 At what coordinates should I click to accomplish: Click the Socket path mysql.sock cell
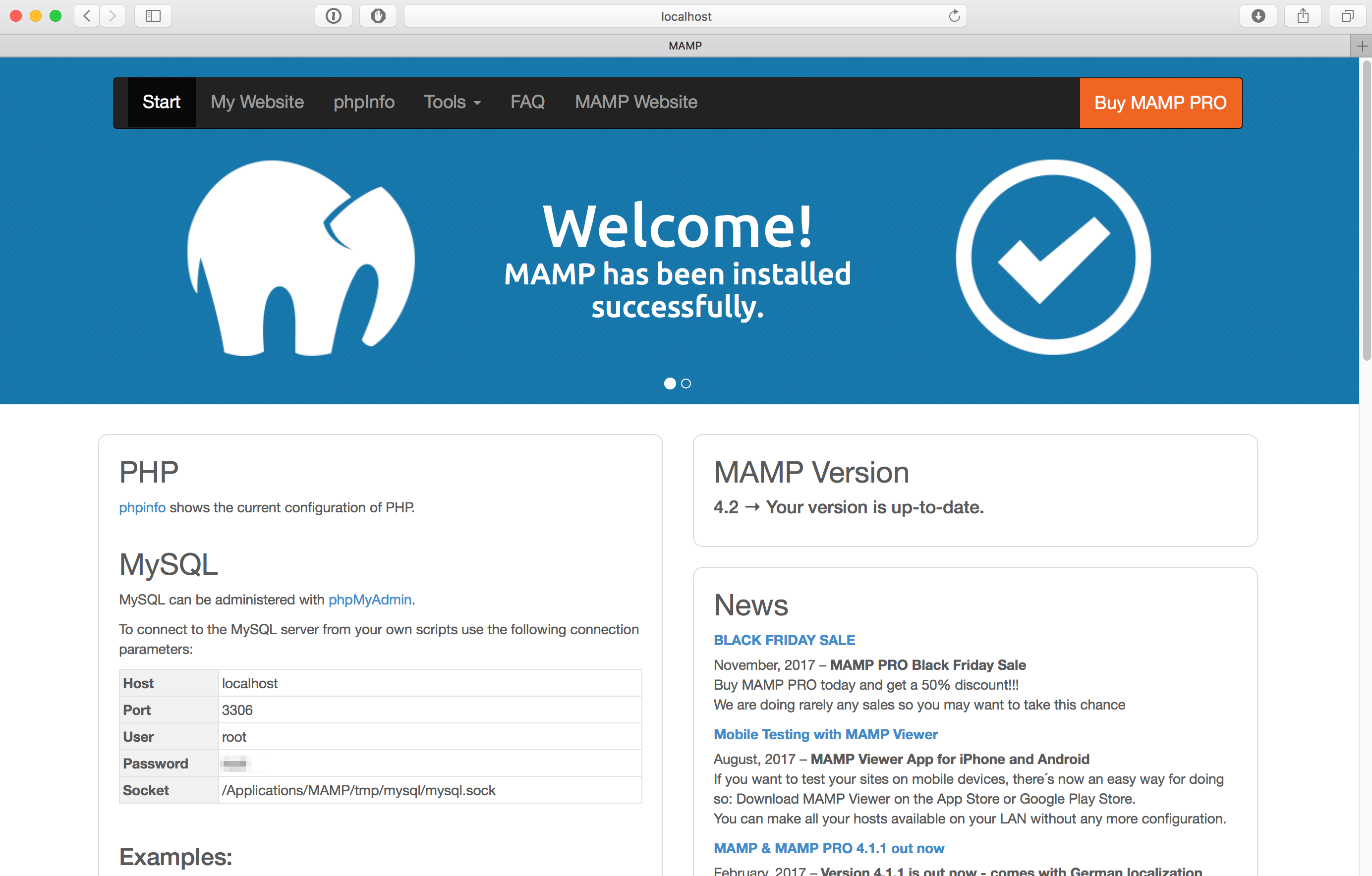click(x=430, y=790)
